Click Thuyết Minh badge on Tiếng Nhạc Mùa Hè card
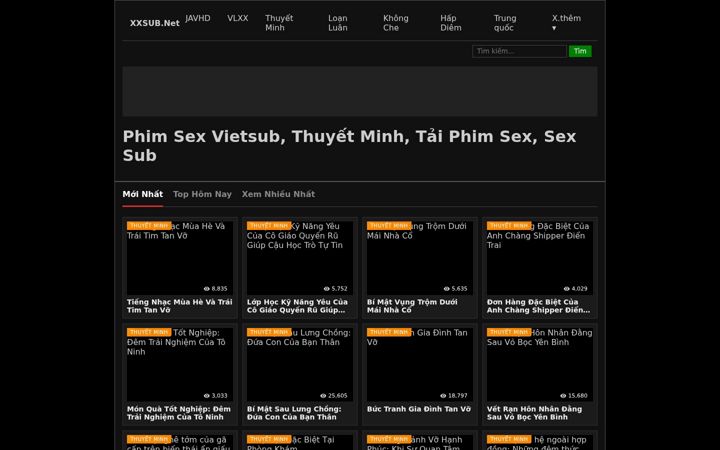720x450 pixels. 149,225
